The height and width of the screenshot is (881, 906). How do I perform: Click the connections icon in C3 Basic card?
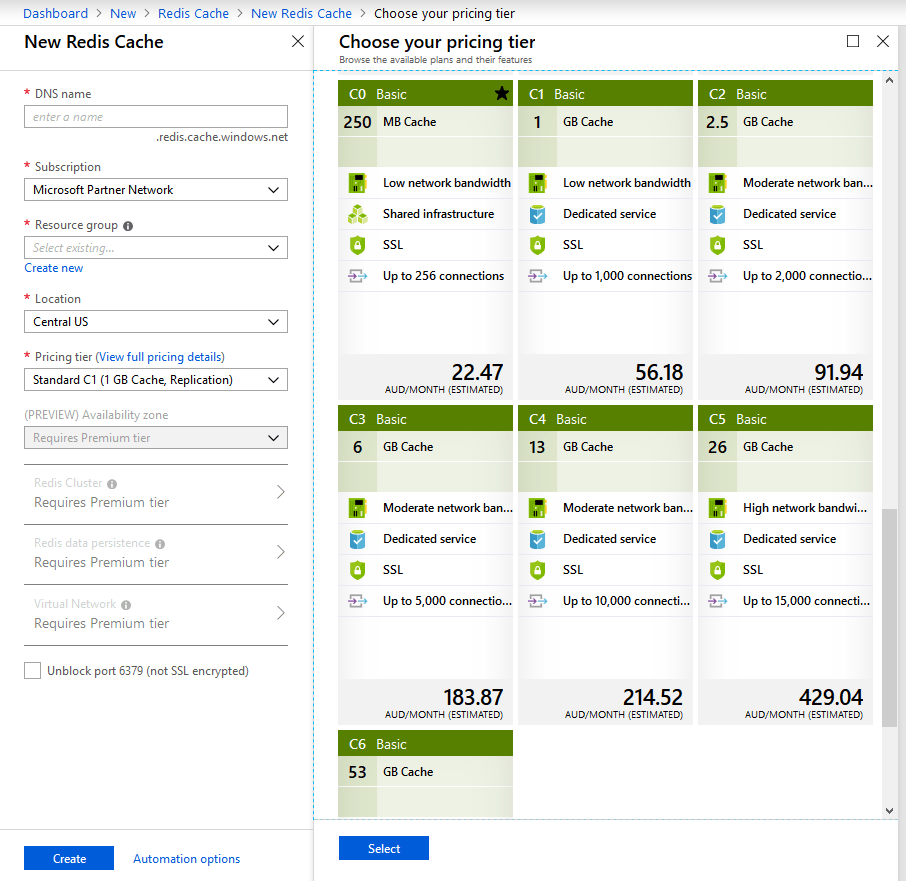358,601
